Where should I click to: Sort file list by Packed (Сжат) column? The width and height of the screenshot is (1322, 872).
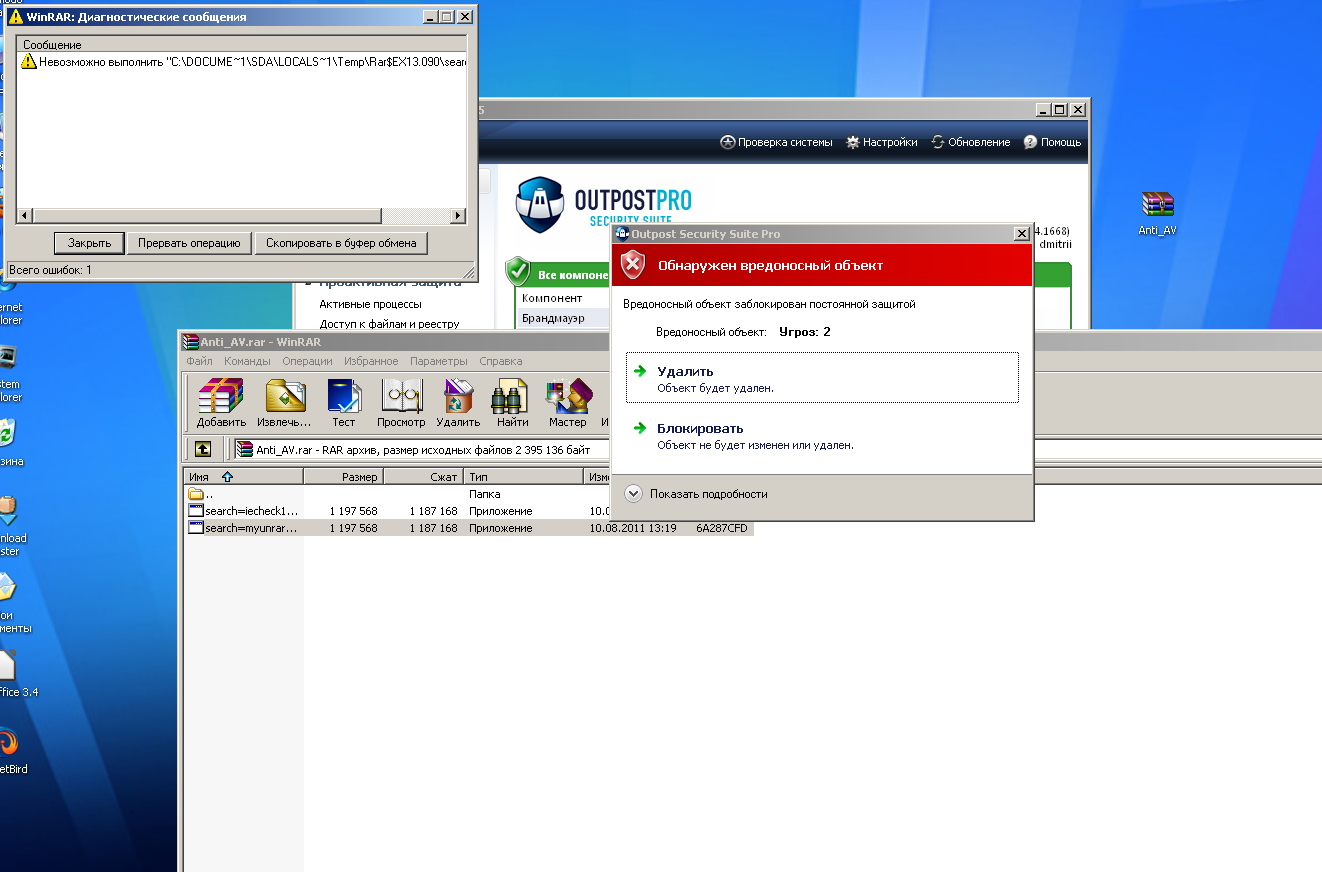coord(424,477)
